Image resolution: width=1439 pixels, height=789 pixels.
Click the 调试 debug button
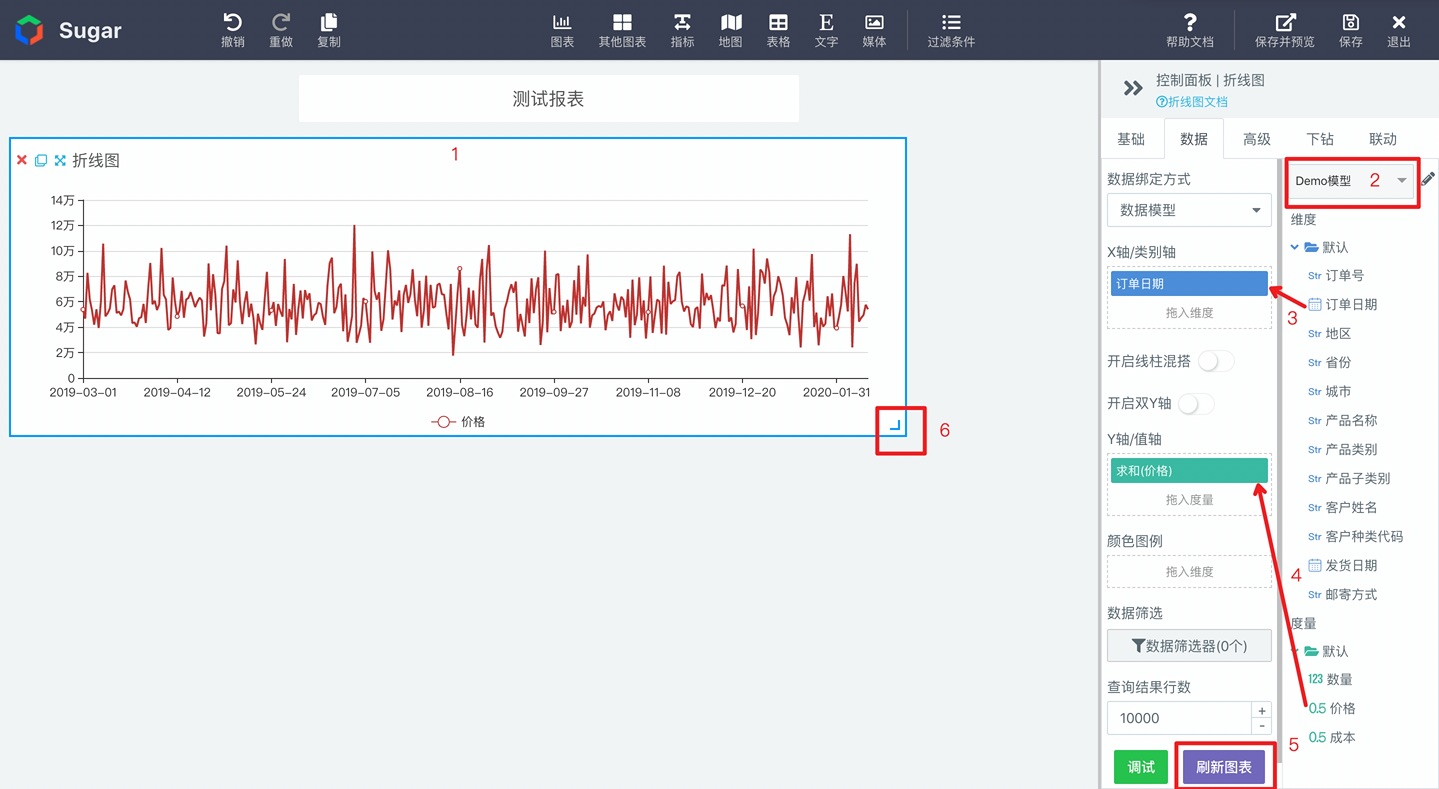coord(1141,767)
